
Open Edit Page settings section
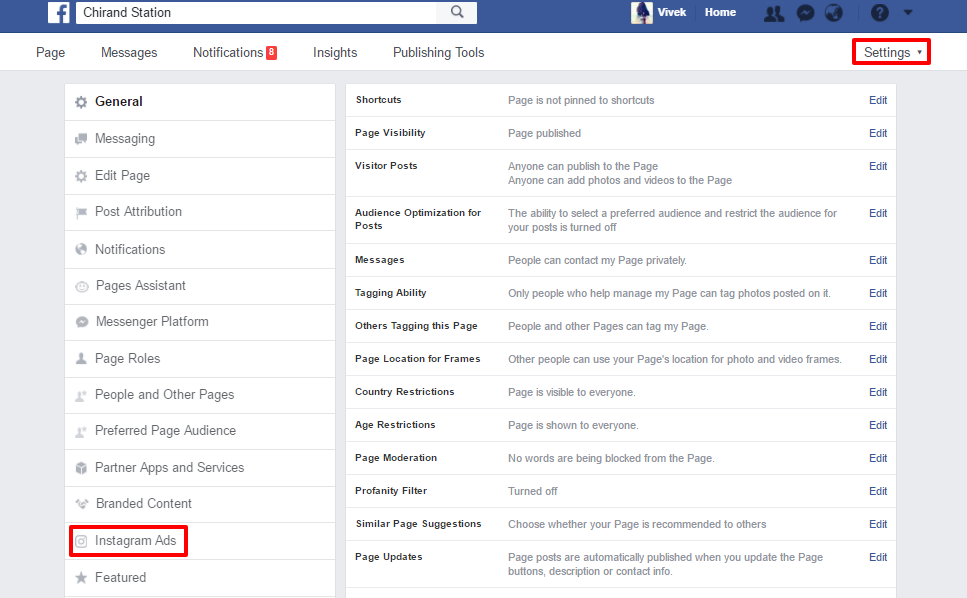tap(200, 176)
